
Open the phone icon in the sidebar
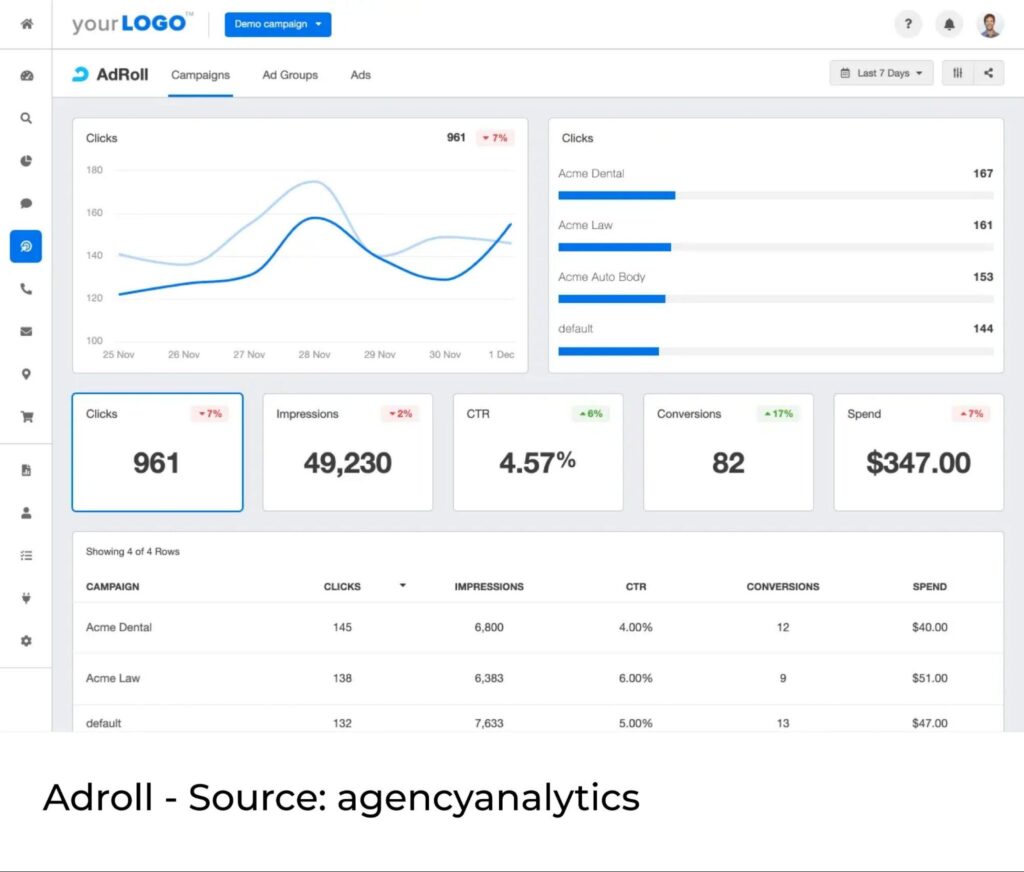coord(26,289)
